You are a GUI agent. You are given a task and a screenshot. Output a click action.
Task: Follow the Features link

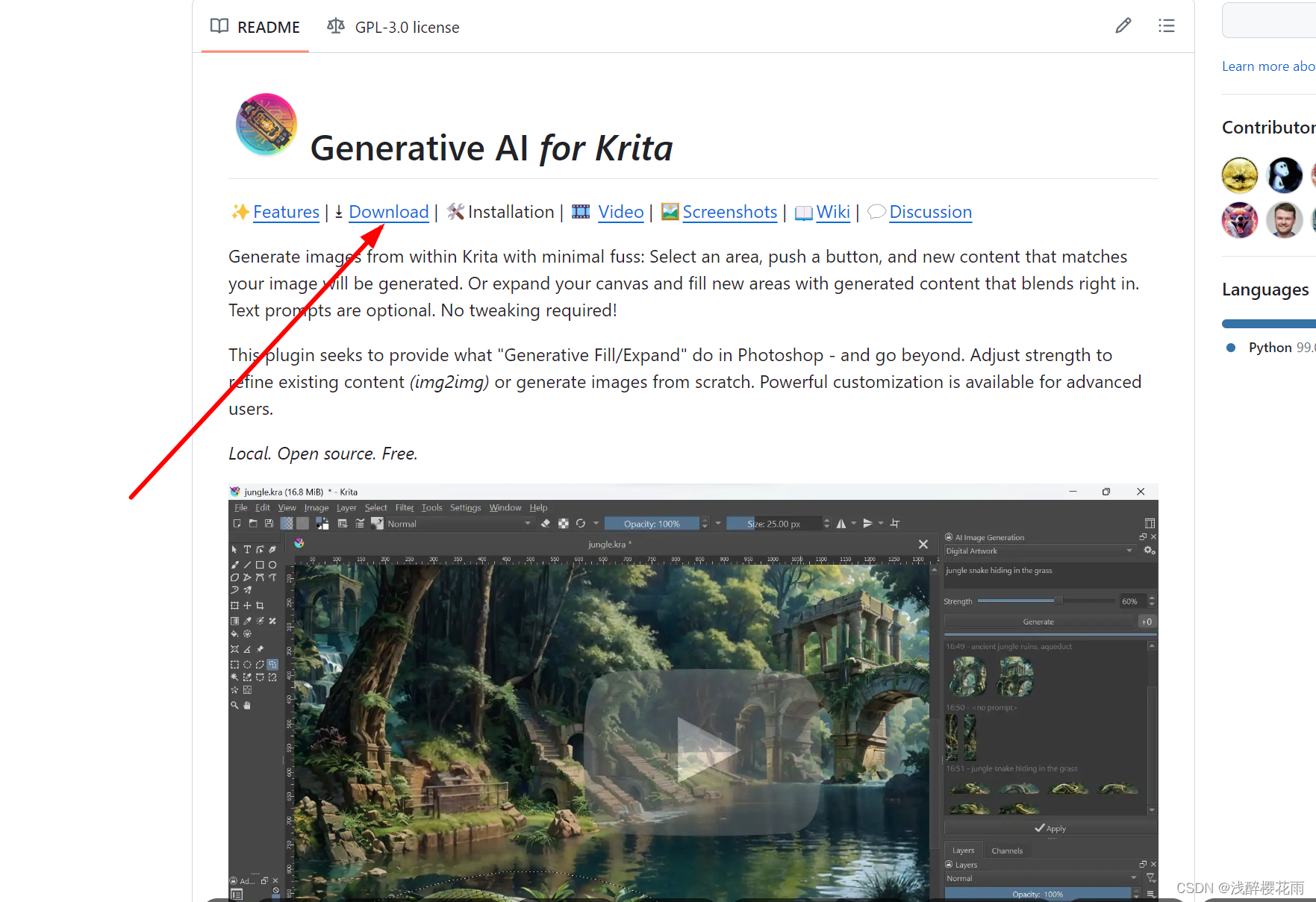coord(286,212)
